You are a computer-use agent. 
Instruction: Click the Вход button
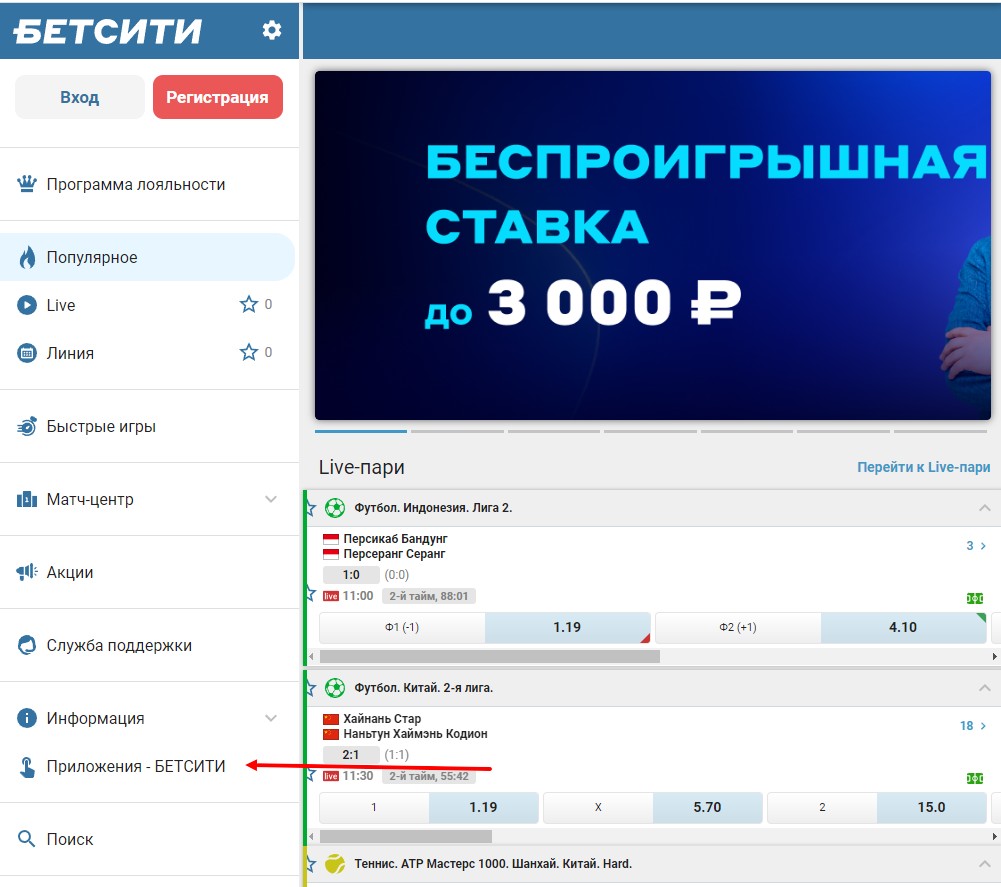click(x=80, y=97)
